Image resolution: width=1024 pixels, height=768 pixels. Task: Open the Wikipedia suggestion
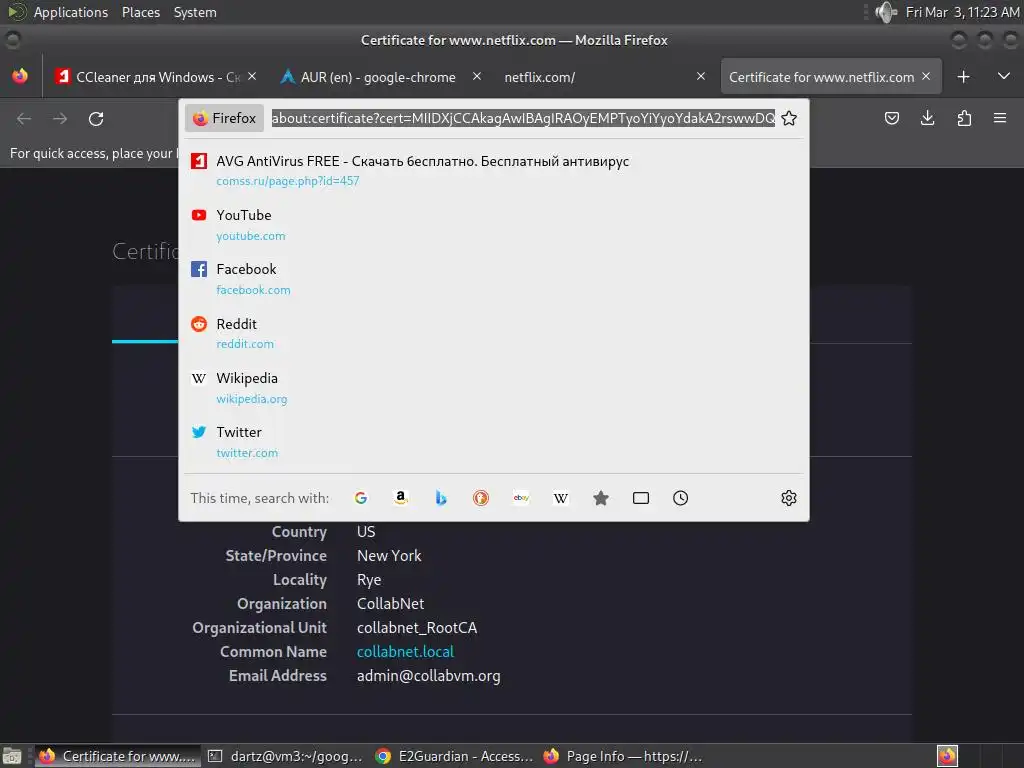coord(494,387)
